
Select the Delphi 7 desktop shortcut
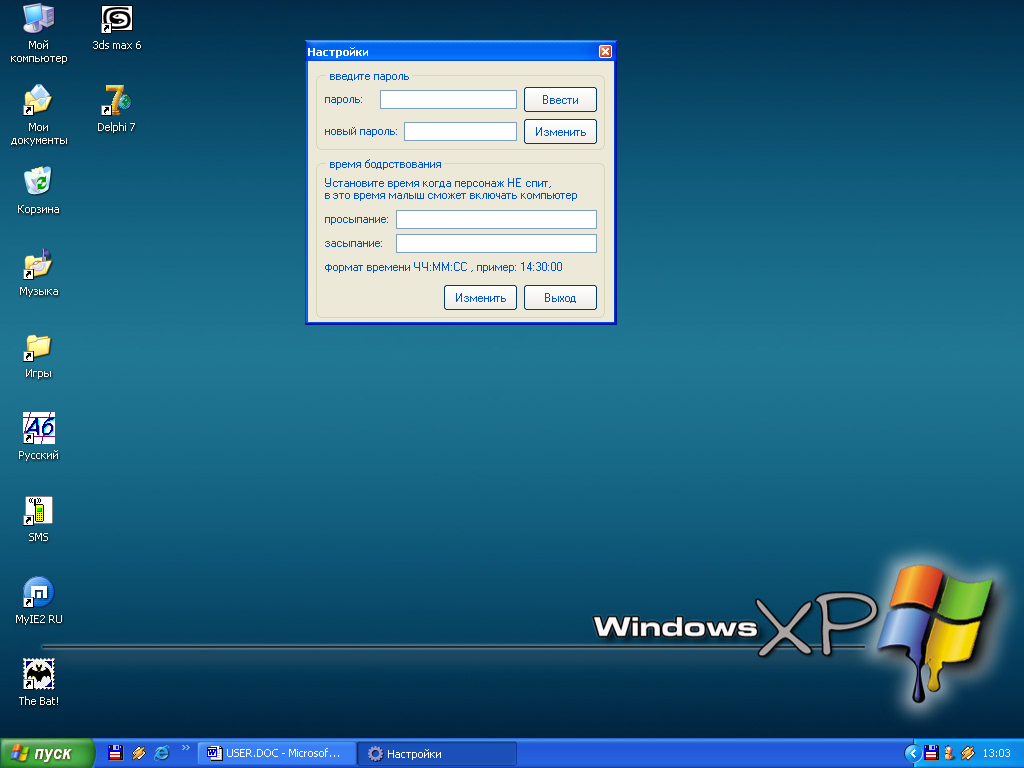tap(116, 109)
